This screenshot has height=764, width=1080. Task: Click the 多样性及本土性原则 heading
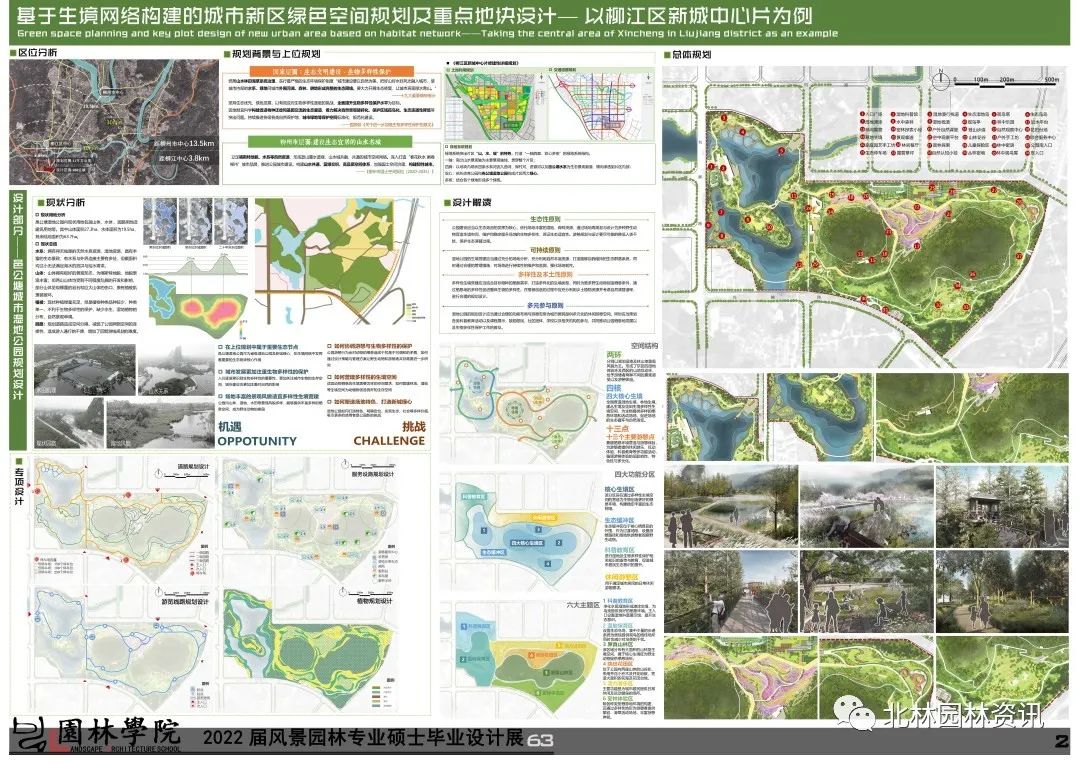click(x=545, y=275)
